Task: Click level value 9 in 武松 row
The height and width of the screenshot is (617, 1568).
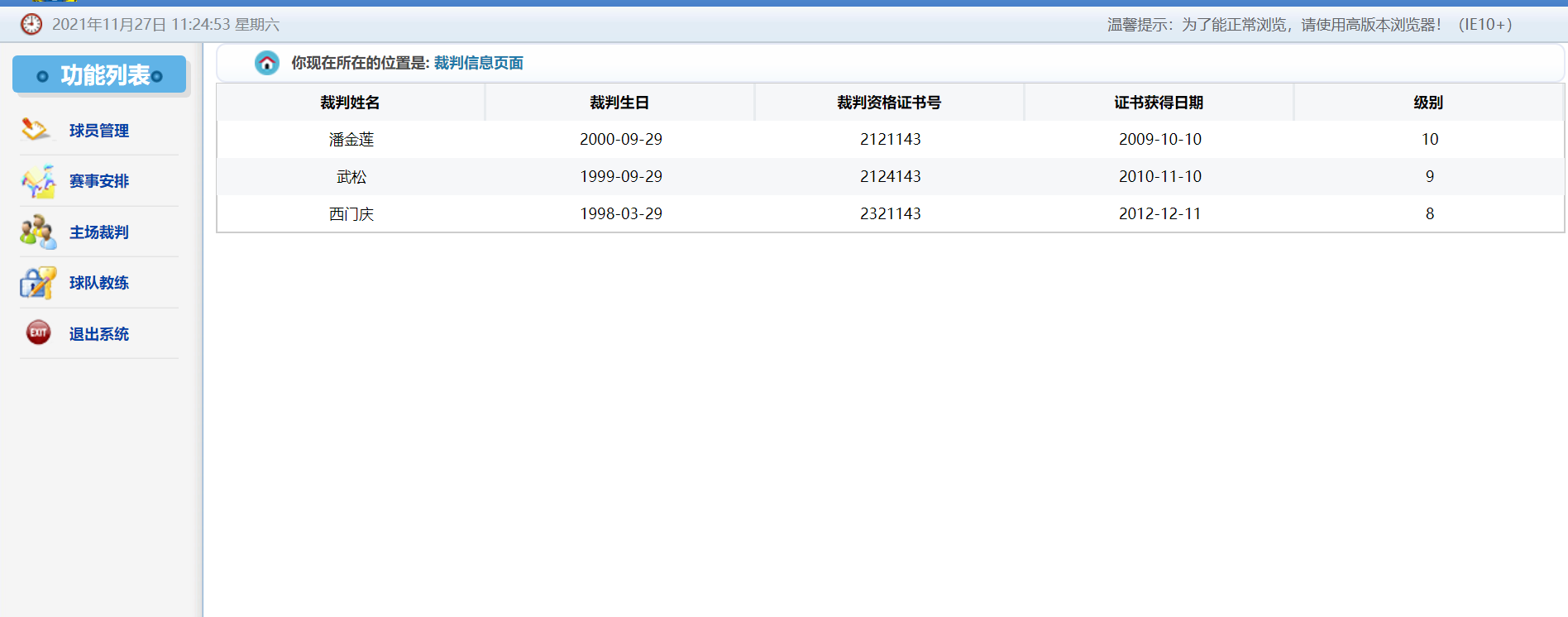Action: (1430, 176)
